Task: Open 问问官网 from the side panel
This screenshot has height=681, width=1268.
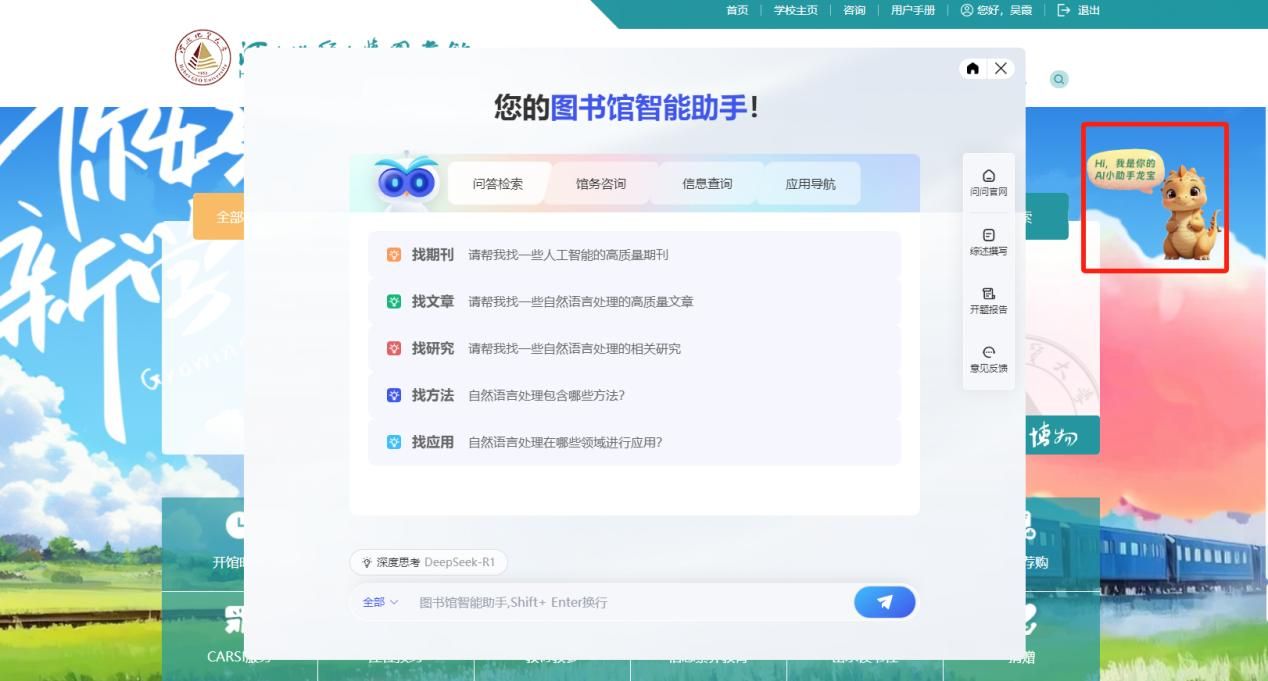Action: pyautogui.click(x=988, y=182)
